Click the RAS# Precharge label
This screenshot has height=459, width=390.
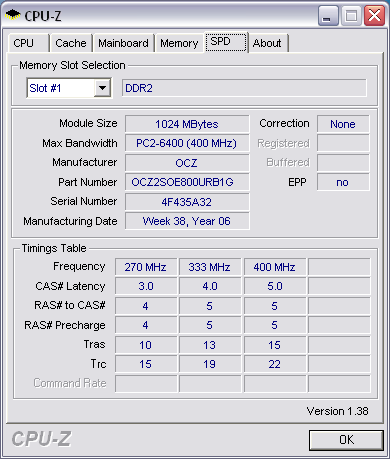(65, 325)
